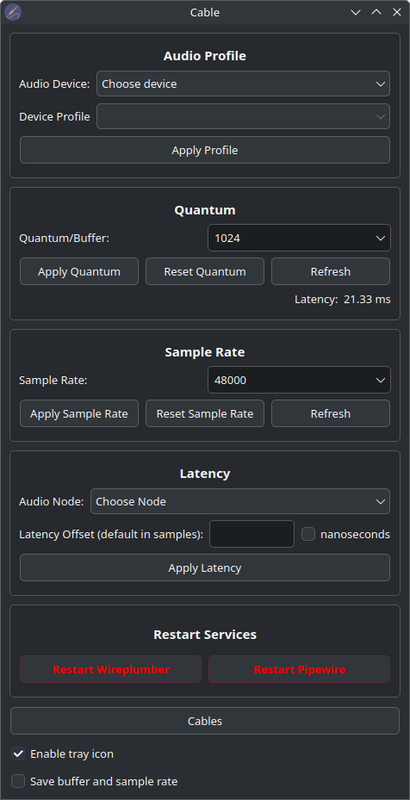
Task: Refresh the Sample Rate section
Action: tap(330, 413)
